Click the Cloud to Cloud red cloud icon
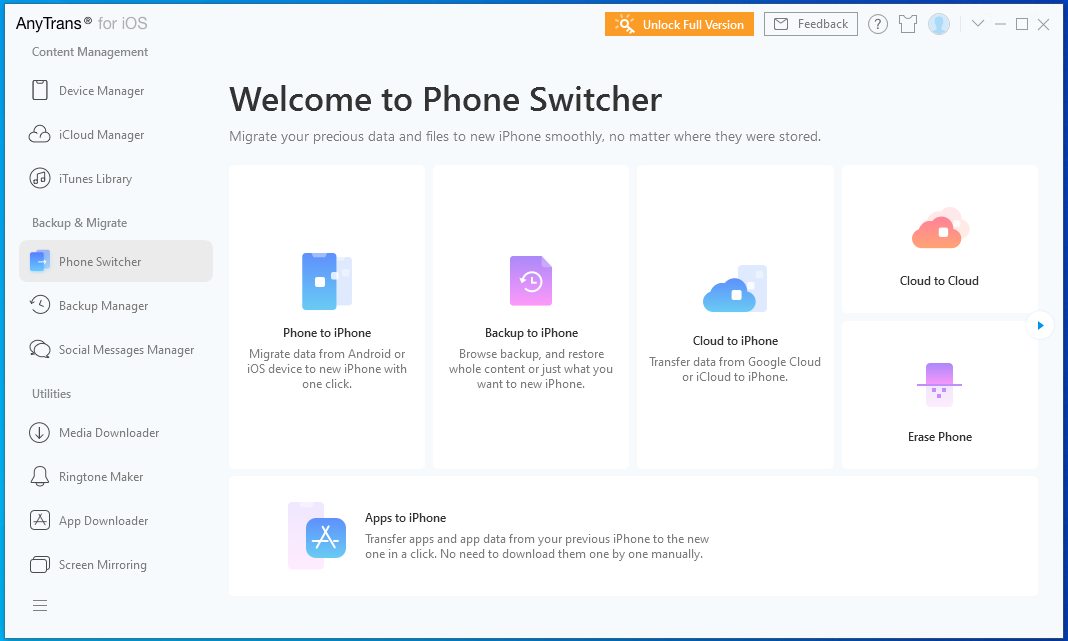Image resolution: width=1068 pixels, height=641 pixels. point(940,228)
